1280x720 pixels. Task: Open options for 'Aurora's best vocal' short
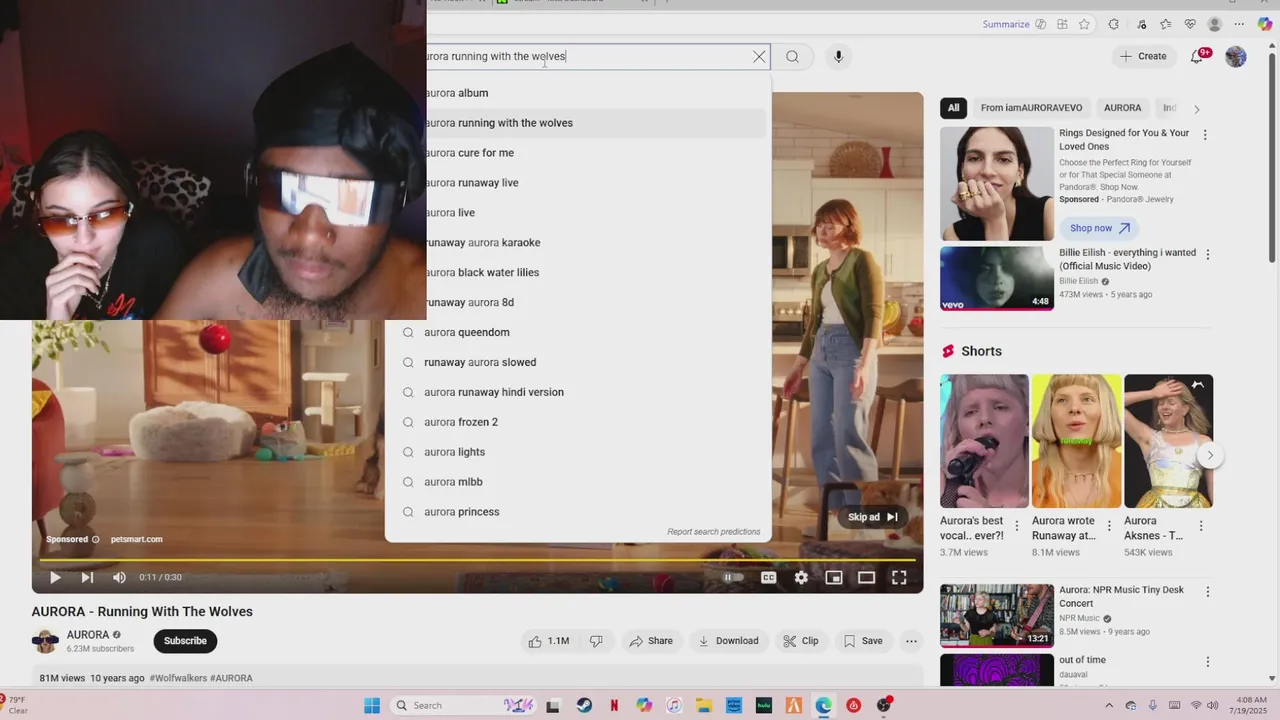tap(1017, 526)
